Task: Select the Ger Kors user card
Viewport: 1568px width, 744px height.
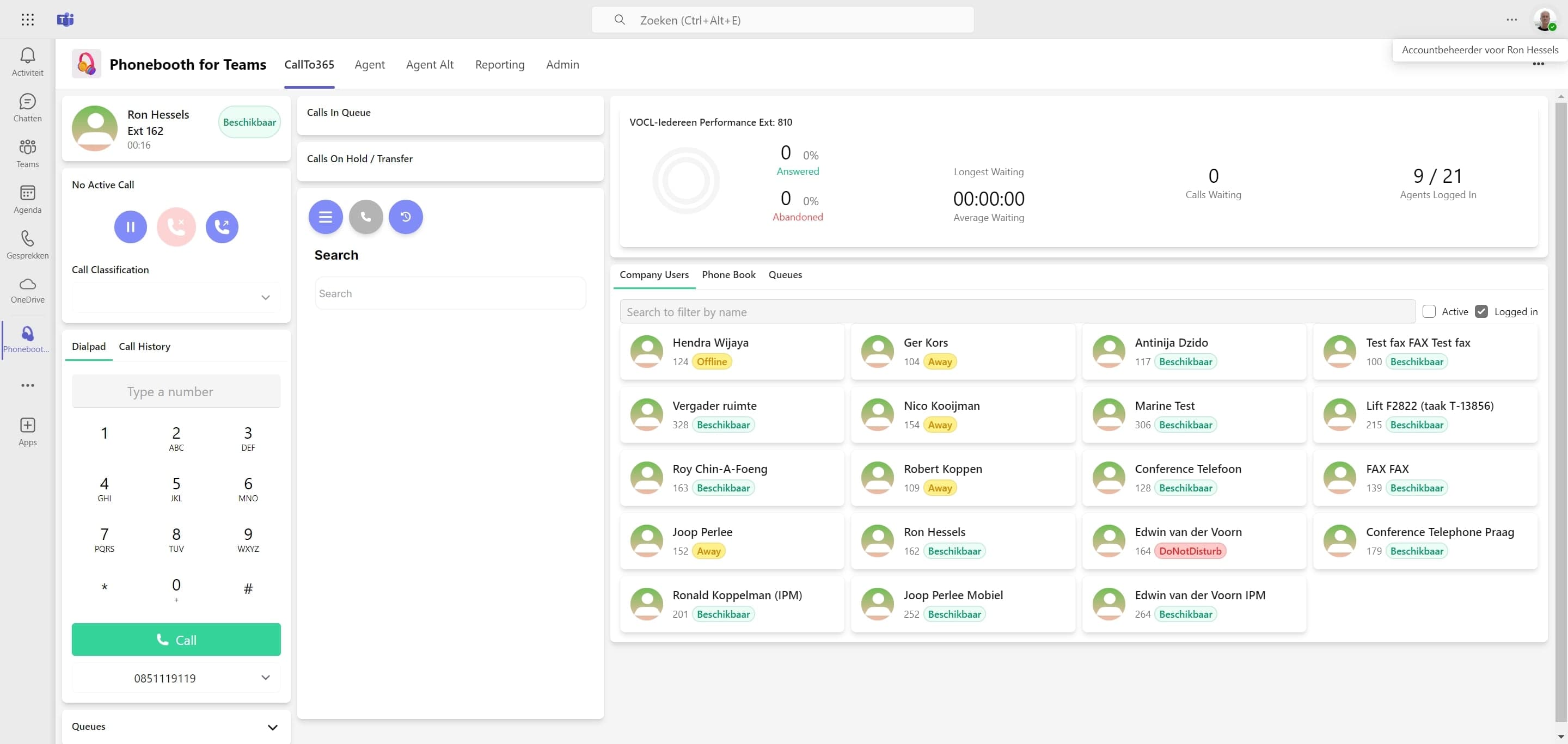Action: click(x=963, y=352)
